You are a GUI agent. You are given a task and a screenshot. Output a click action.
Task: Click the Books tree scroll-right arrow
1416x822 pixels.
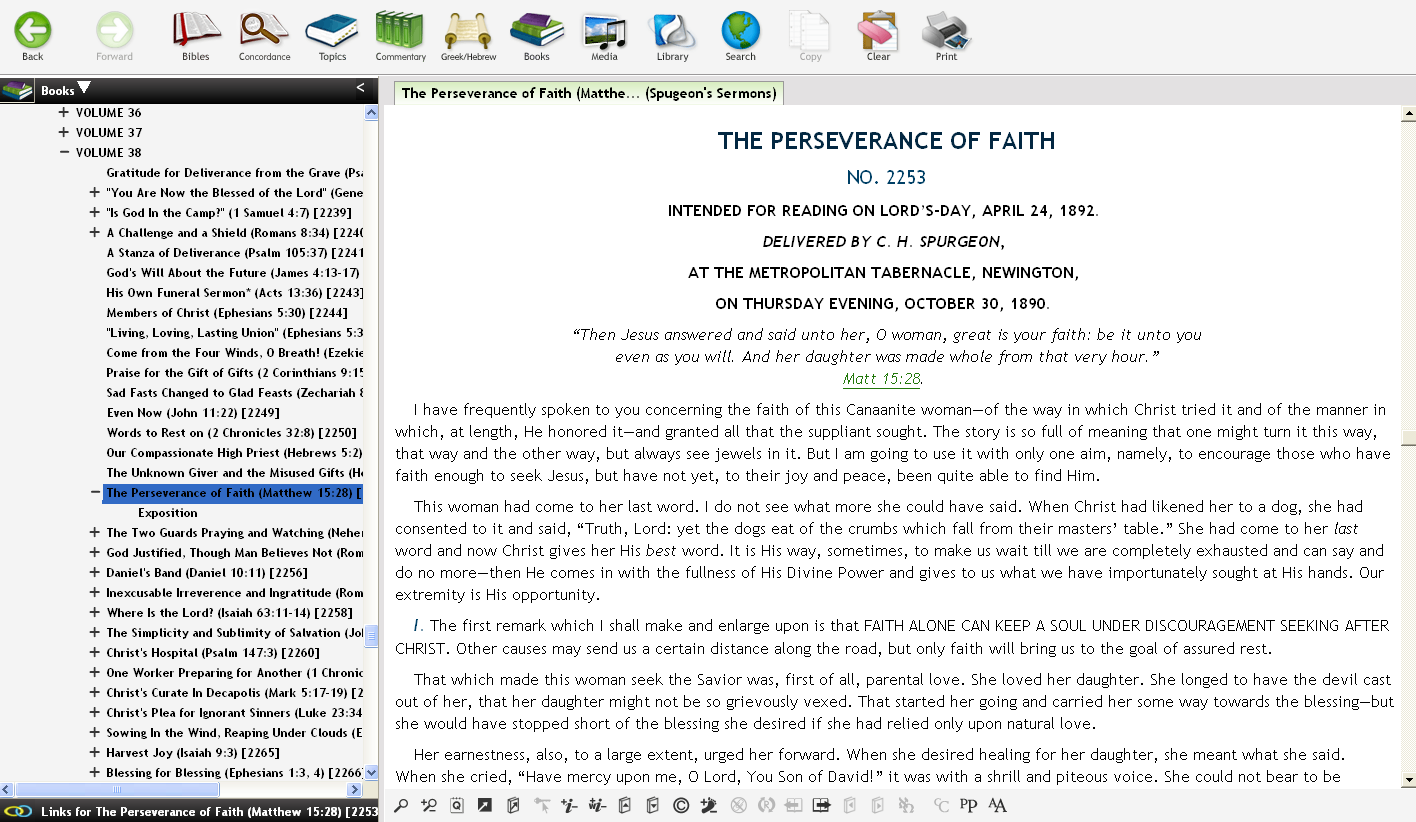coord(355,789)
